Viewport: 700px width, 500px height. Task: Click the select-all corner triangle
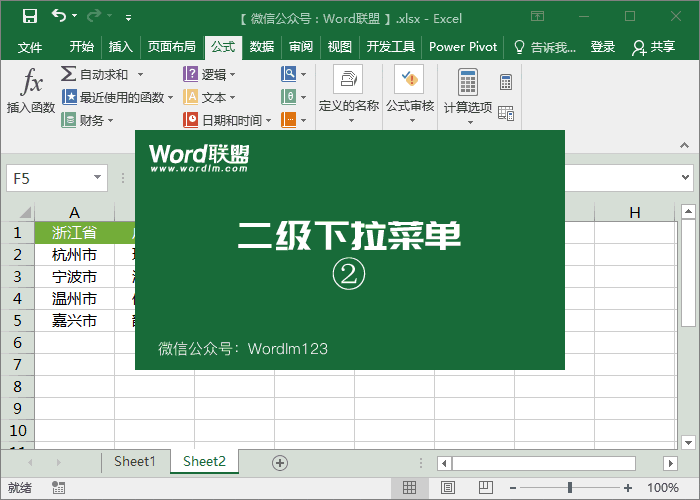tap(25, 212)
